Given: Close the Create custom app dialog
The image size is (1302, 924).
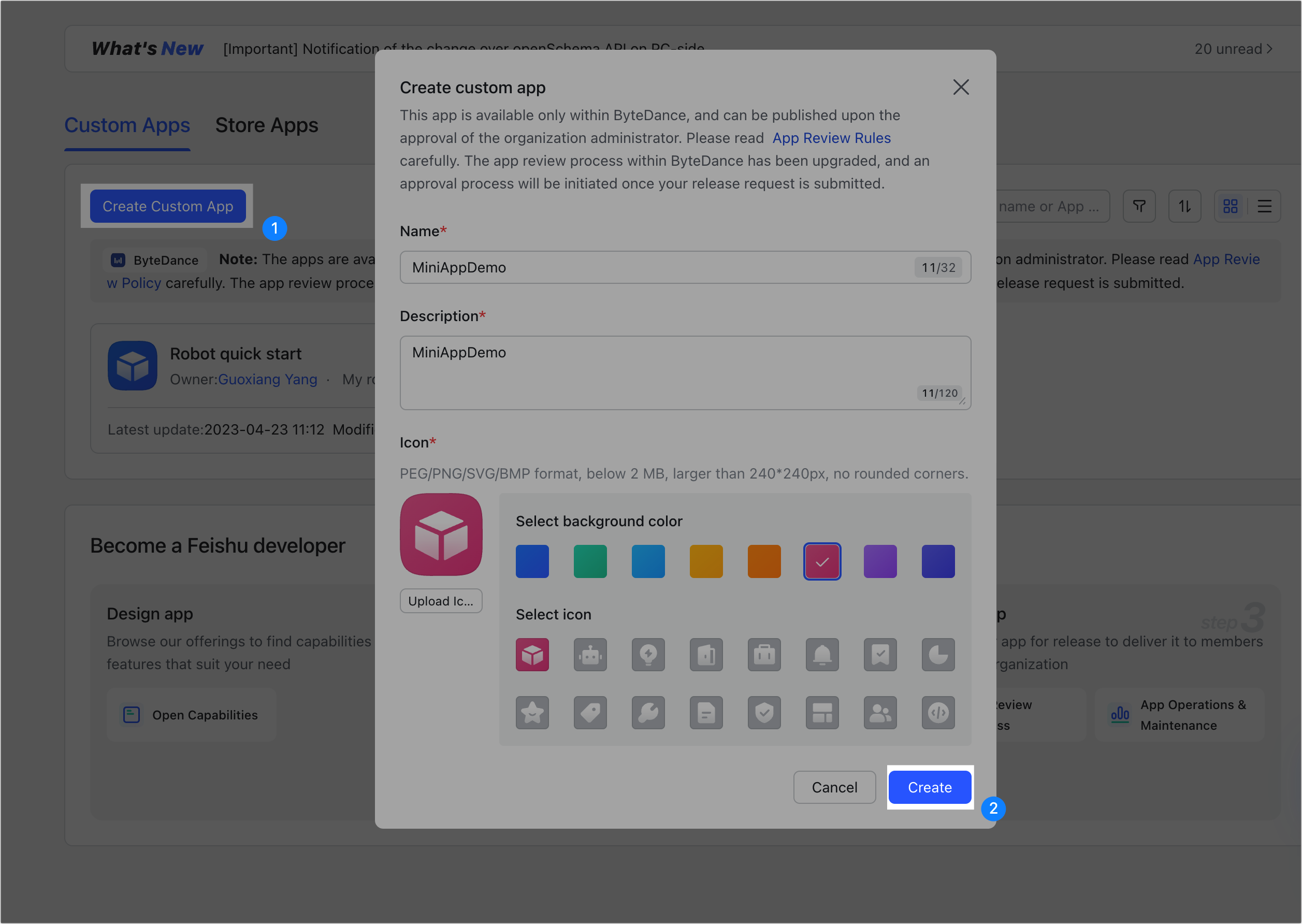Looking at the screenshot, I should (x=961, y=87).
